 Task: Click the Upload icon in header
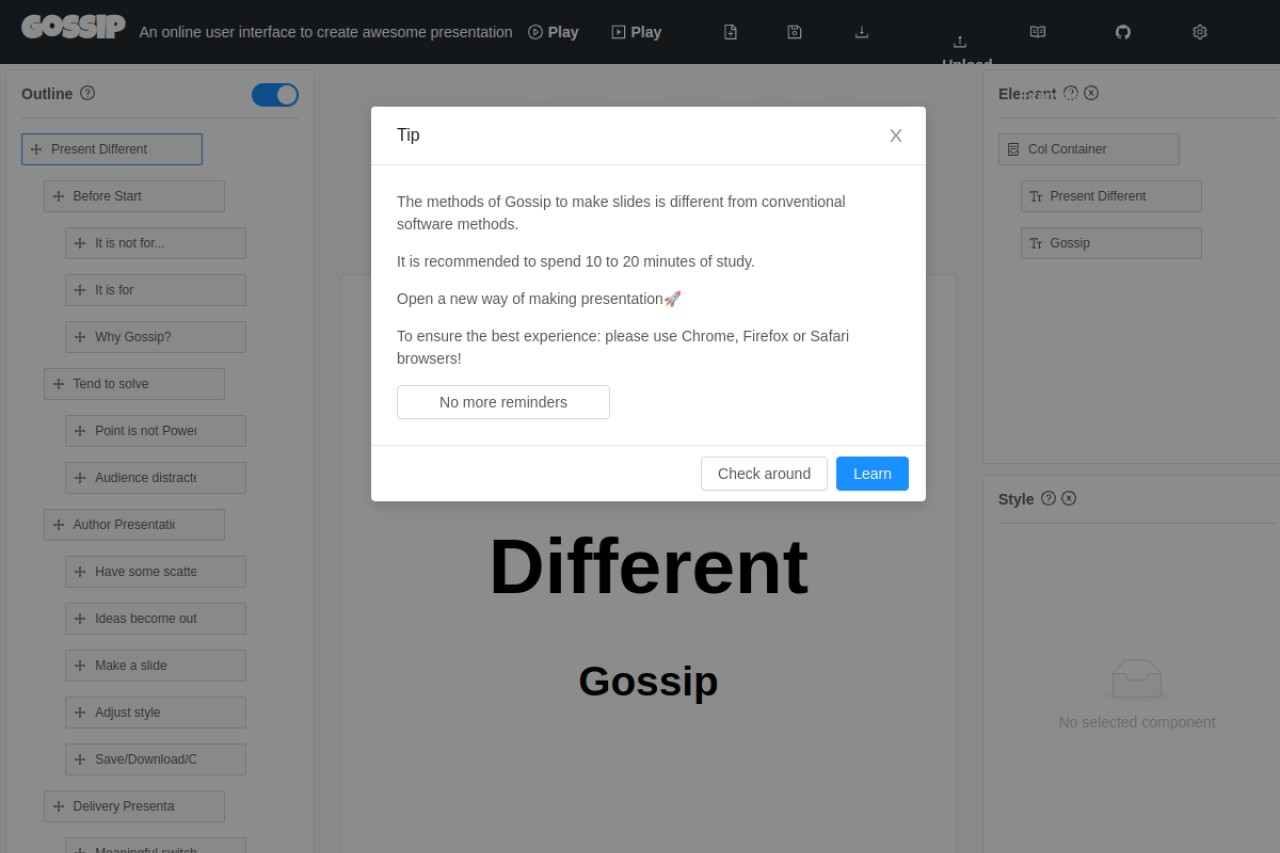coord(960,42)
